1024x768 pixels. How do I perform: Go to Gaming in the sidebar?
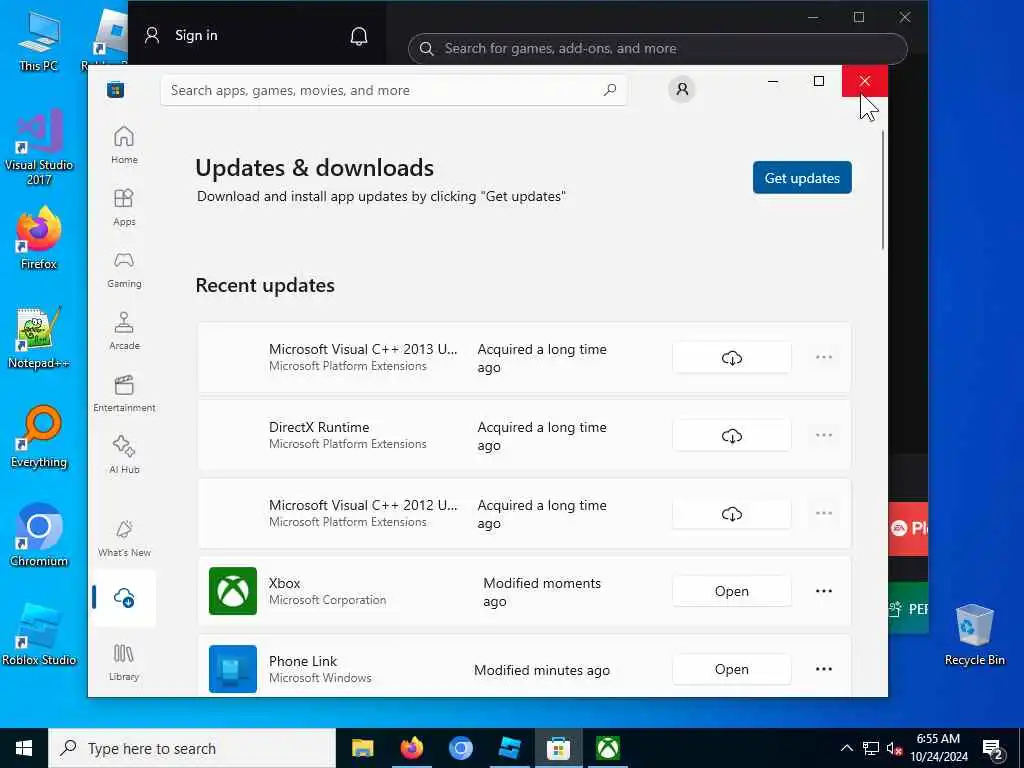click(x=124, y=269)
